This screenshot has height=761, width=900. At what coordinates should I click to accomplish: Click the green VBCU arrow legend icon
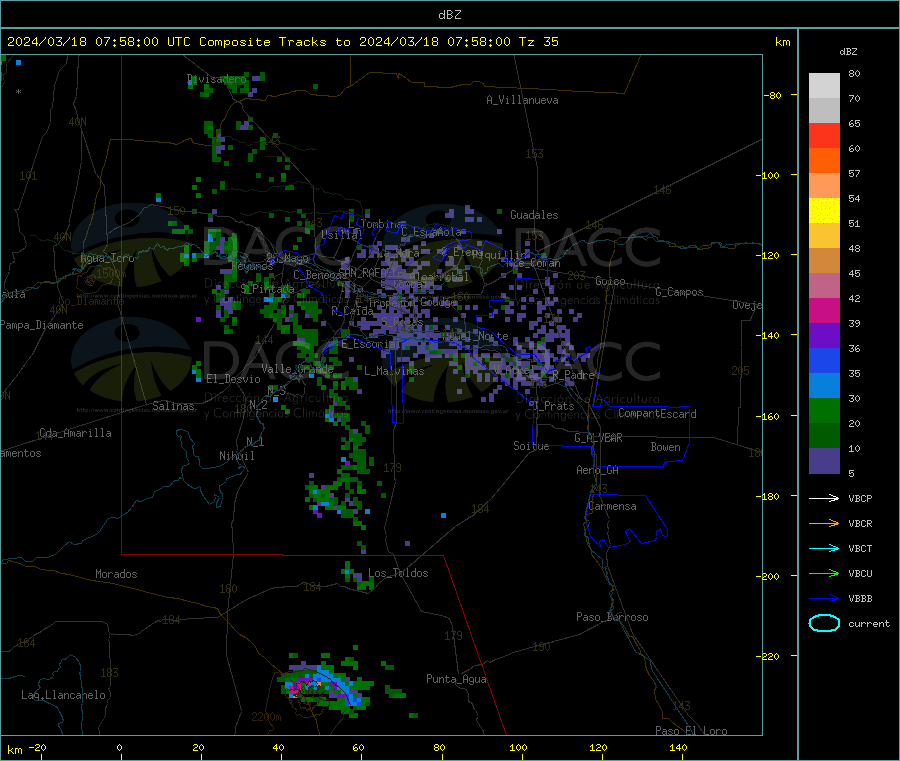coord(824,573)
